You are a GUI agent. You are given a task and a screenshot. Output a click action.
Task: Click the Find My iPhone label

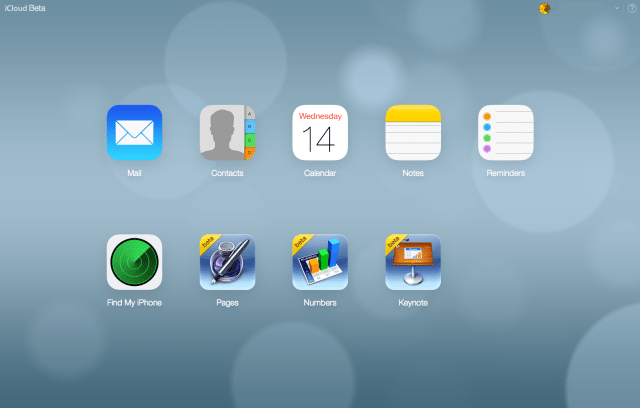point(134,302)
